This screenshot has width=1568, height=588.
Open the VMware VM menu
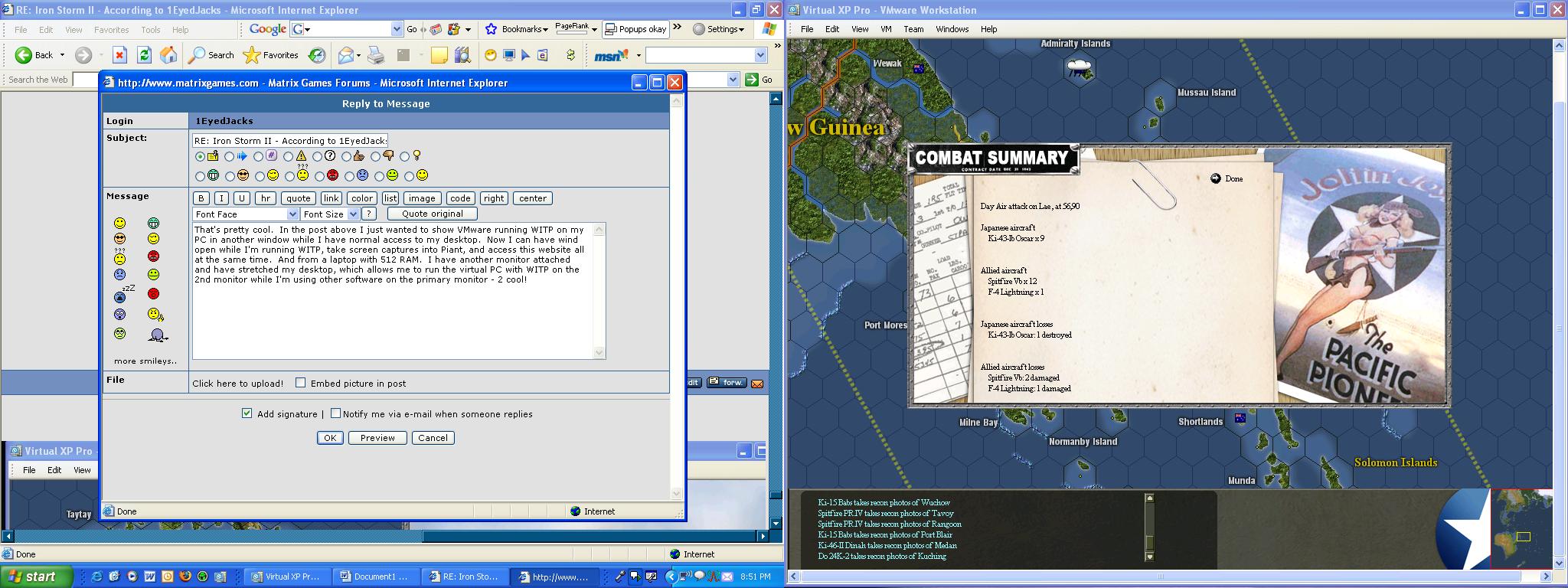(x=886, y=29)
